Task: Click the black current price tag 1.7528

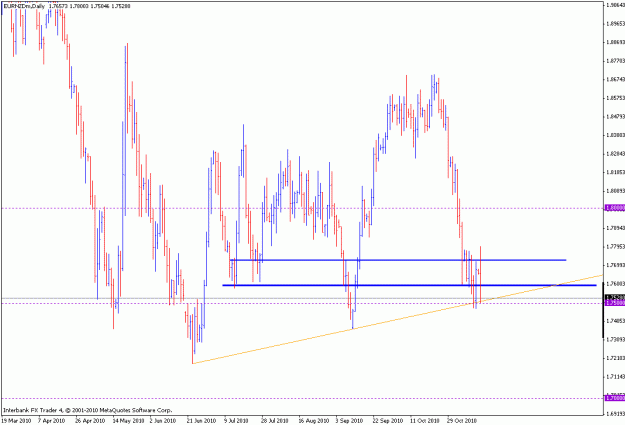Action: tap(615, 298)
